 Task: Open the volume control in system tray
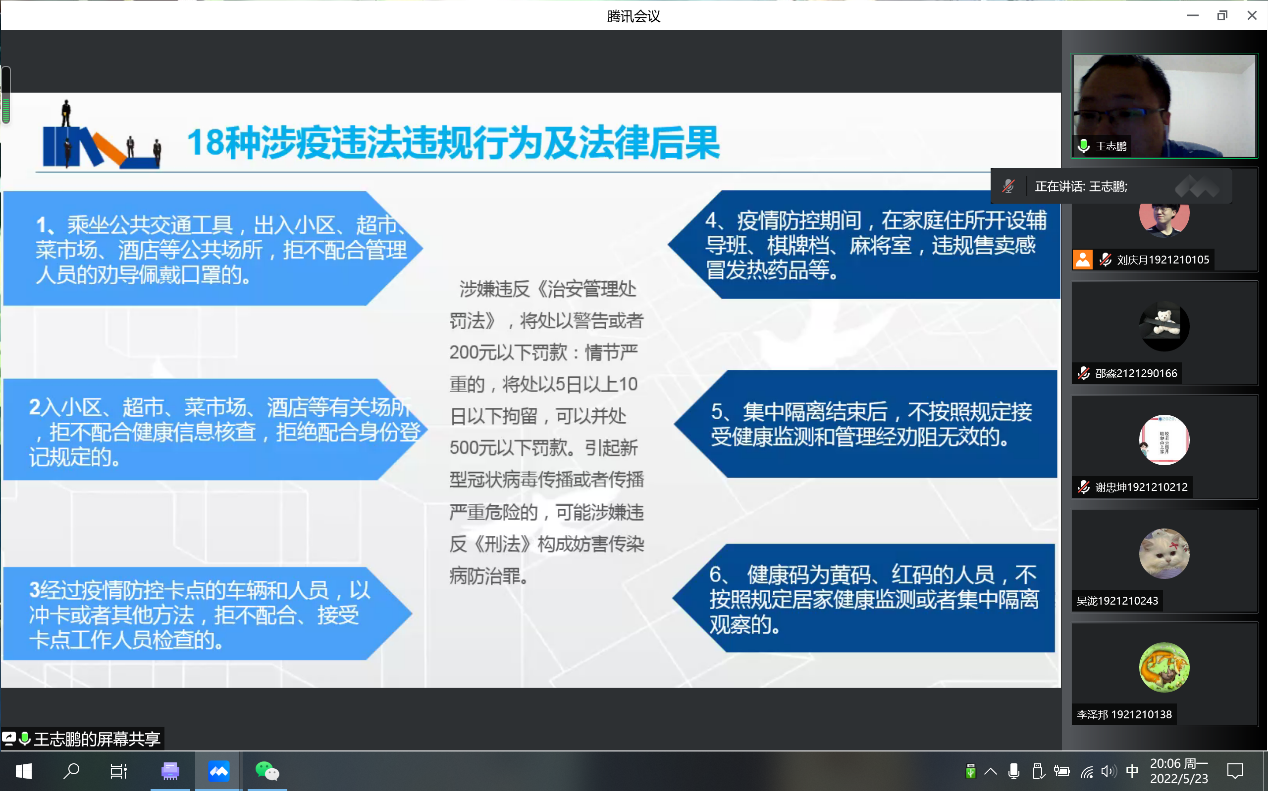(1108, 771)
